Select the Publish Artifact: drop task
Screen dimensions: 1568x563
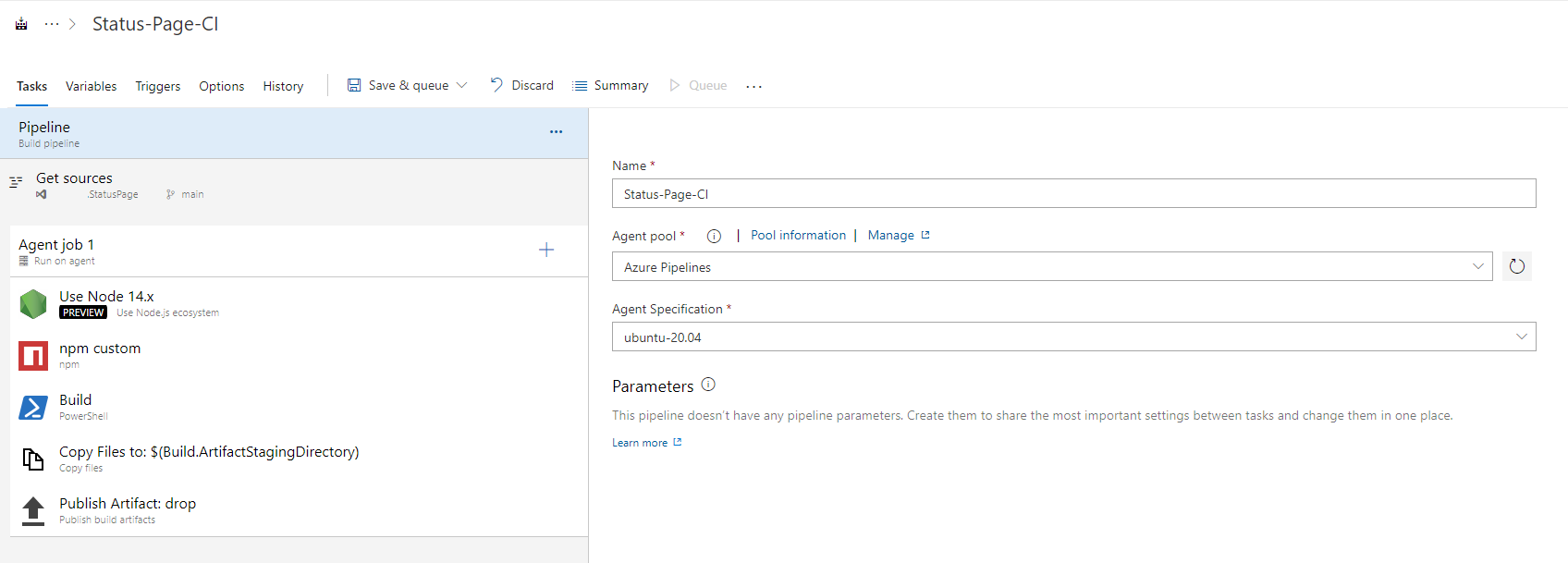(x=299, y=510)
